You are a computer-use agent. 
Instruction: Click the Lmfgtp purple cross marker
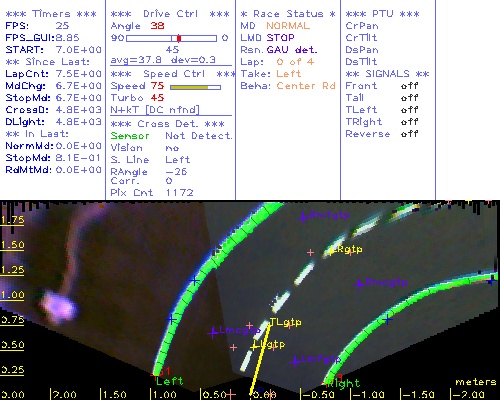[x=295, y=361]
